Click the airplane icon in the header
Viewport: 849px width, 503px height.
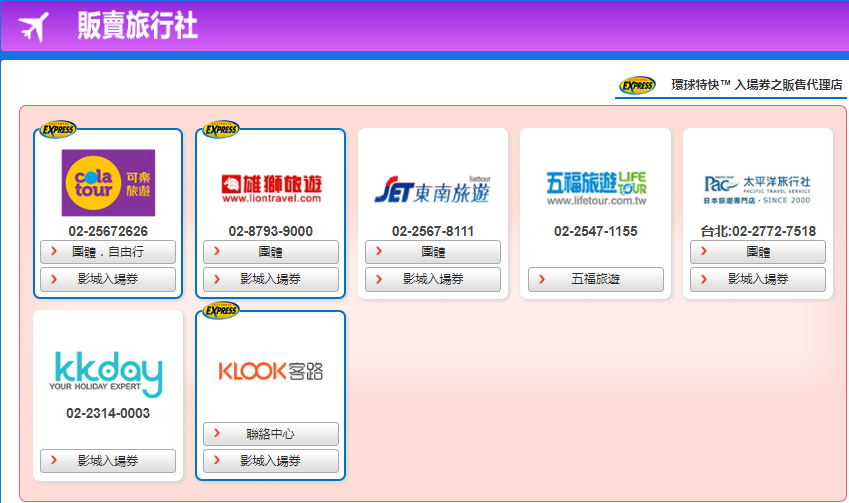34,27
